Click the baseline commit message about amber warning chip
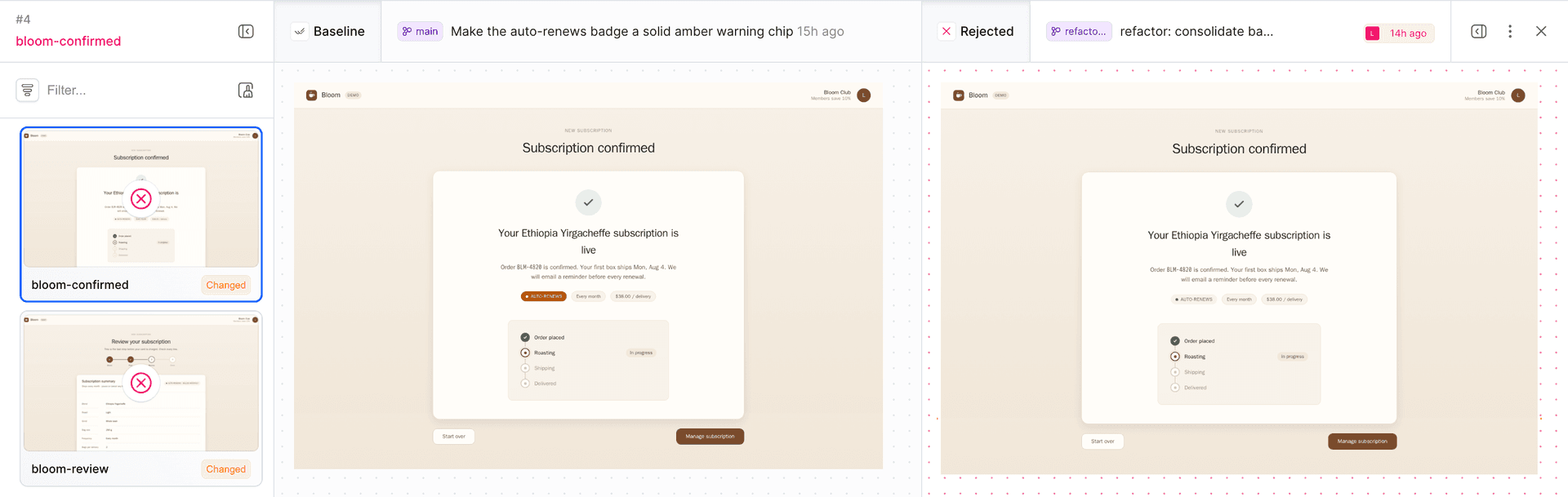The width and height of the screenshot is (1568, 497). click(x=621, y=31)
